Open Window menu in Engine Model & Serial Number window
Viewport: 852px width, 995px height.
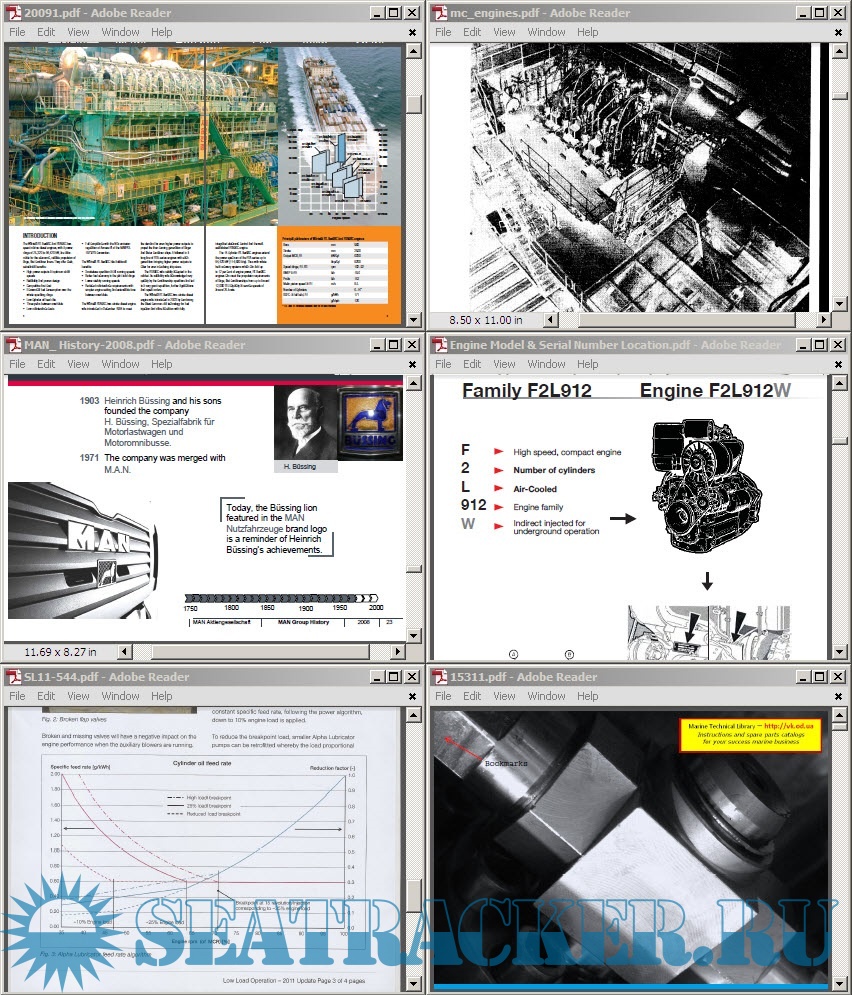[x=546, y=364]
